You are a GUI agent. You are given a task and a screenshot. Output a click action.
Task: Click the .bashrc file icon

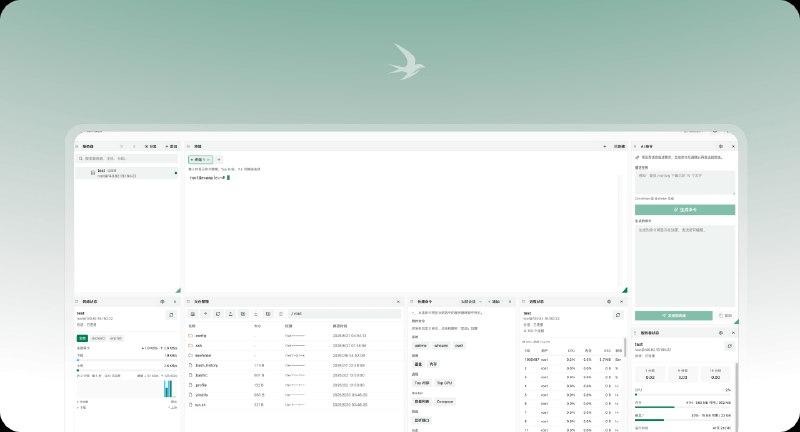(190, 375)
